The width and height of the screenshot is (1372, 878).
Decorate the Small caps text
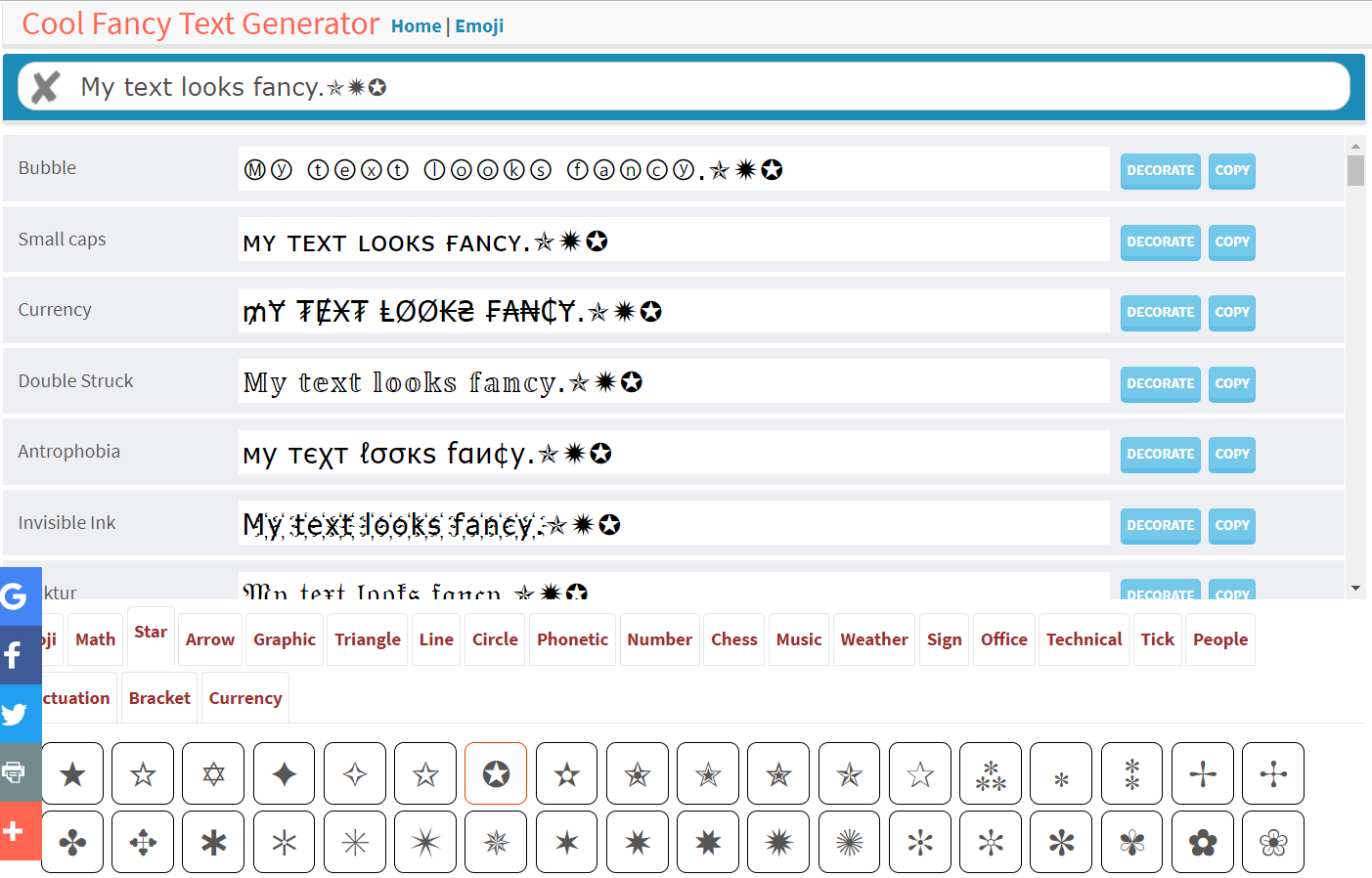pyautogui.click(x=1160, y=241)
